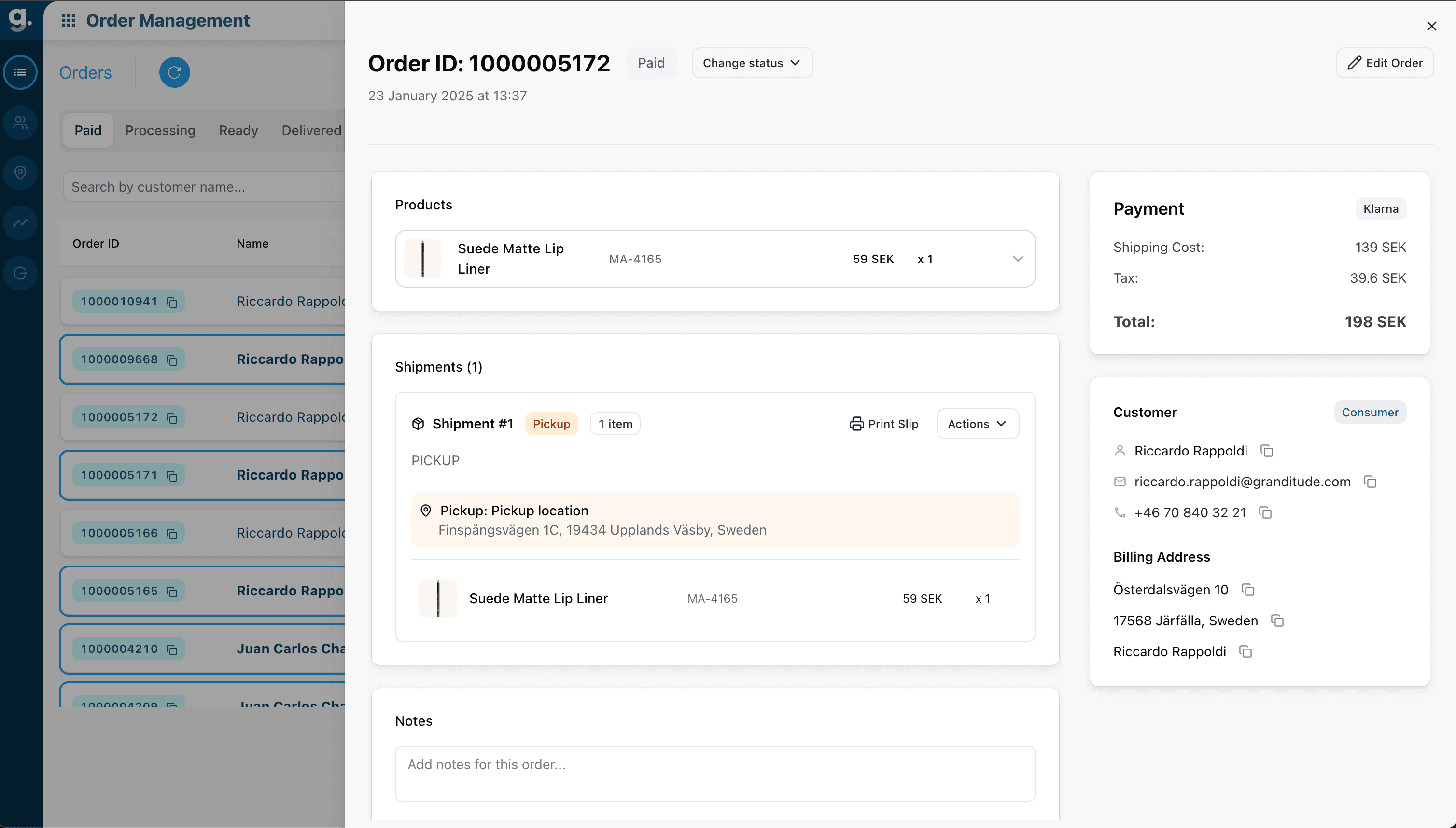Expand the Suede Matte Lip Liner product row
This screenshot has width=1456, height=828.
(x=1017, y=259)
